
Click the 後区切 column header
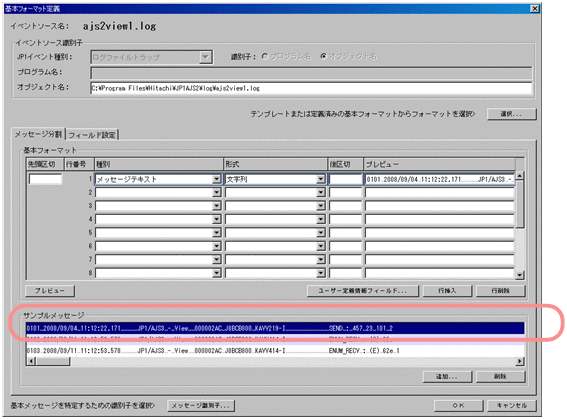click(345, 164)
